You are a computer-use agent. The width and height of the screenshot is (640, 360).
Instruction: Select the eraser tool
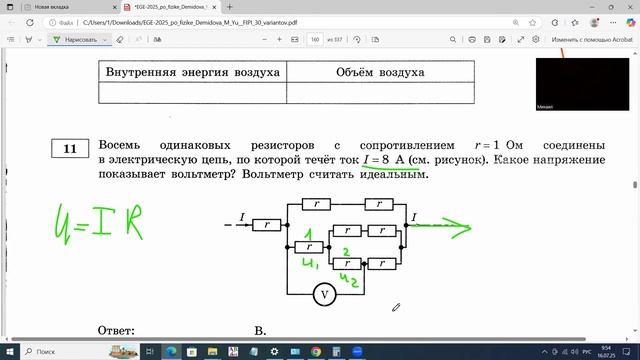pos(120,40)
